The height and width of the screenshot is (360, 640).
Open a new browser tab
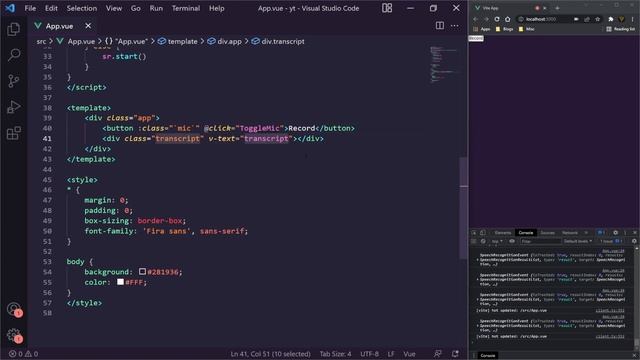coord(557,8)
